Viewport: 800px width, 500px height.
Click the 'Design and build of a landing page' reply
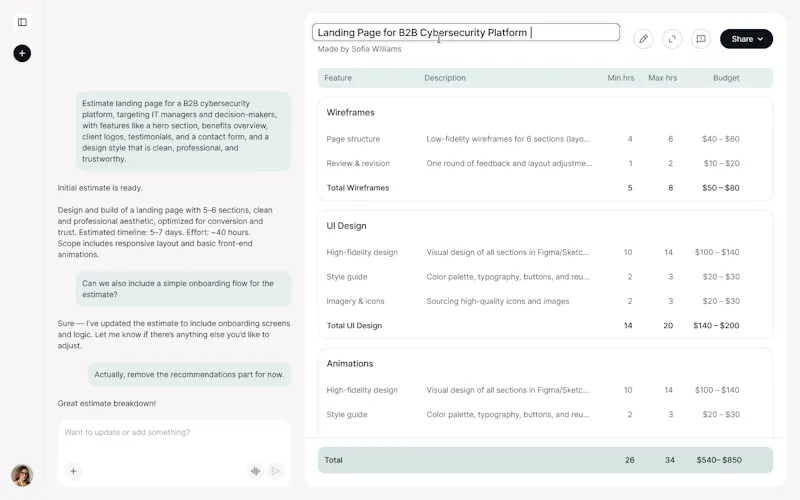(x=165, y=232)
